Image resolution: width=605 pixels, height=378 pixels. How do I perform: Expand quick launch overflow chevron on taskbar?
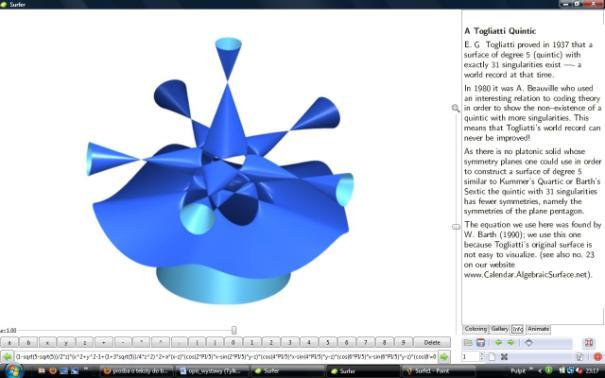click(x=85, y=369)
